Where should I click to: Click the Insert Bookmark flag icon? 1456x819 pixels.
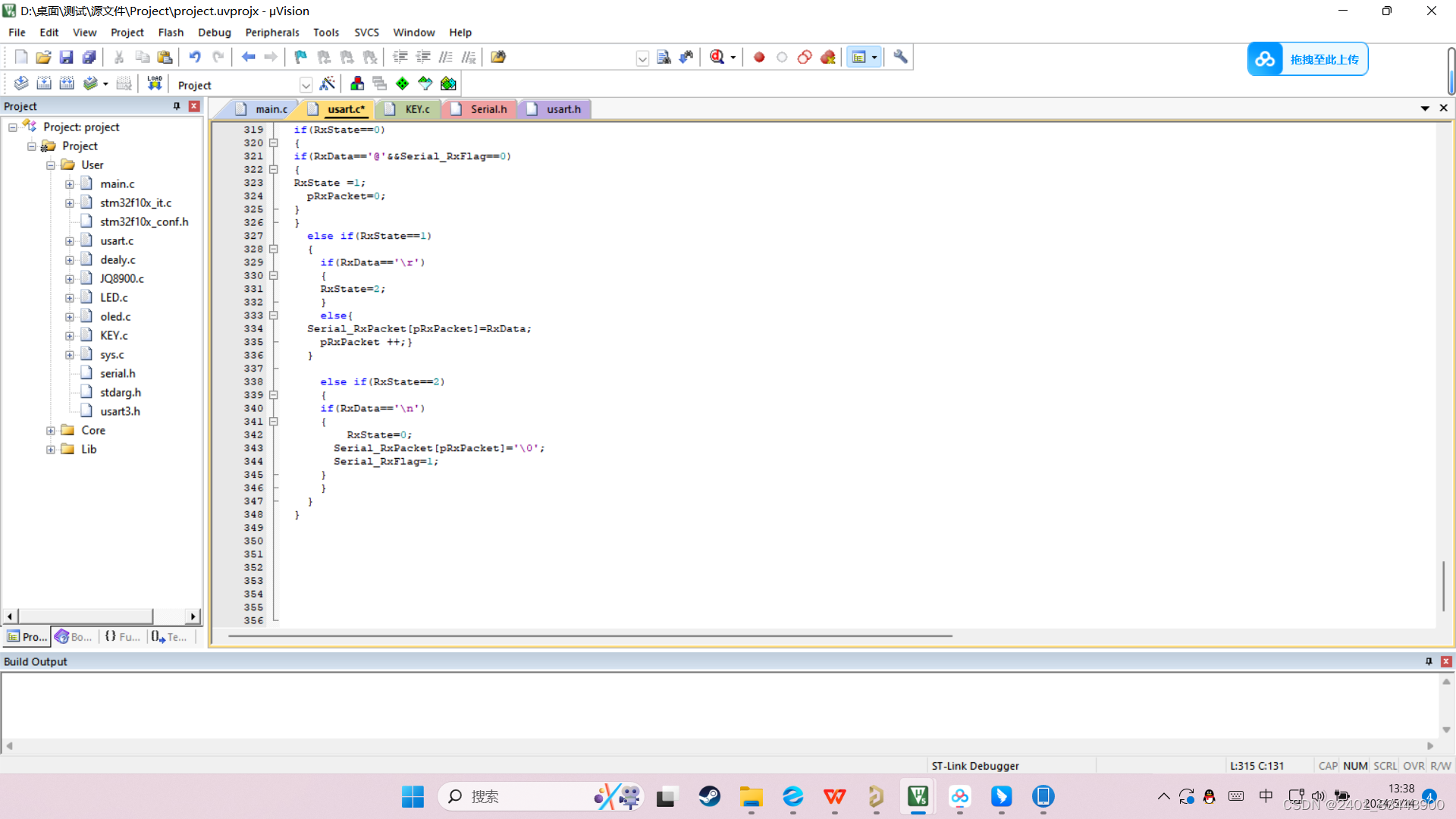click(301, 57)
